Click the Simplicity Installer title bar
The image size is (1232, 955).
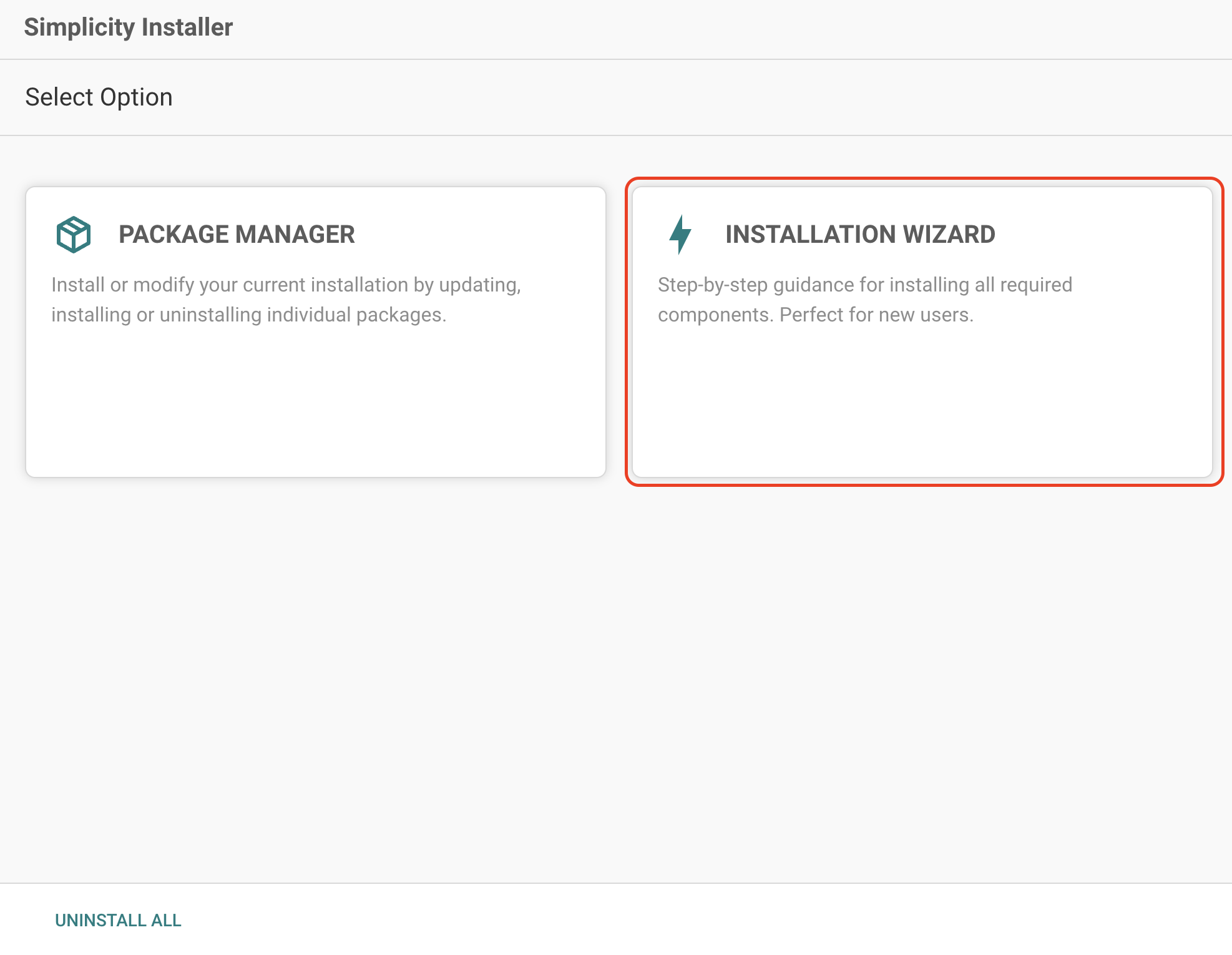pos(128,27)
